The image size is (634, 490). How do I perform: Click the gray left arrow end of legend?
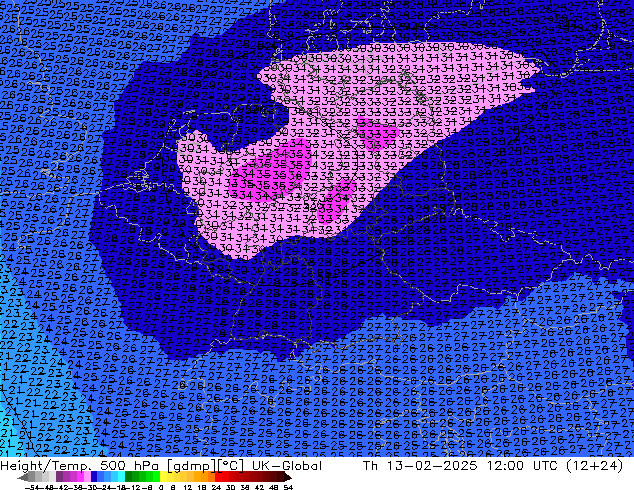click(x=23, y=477)
